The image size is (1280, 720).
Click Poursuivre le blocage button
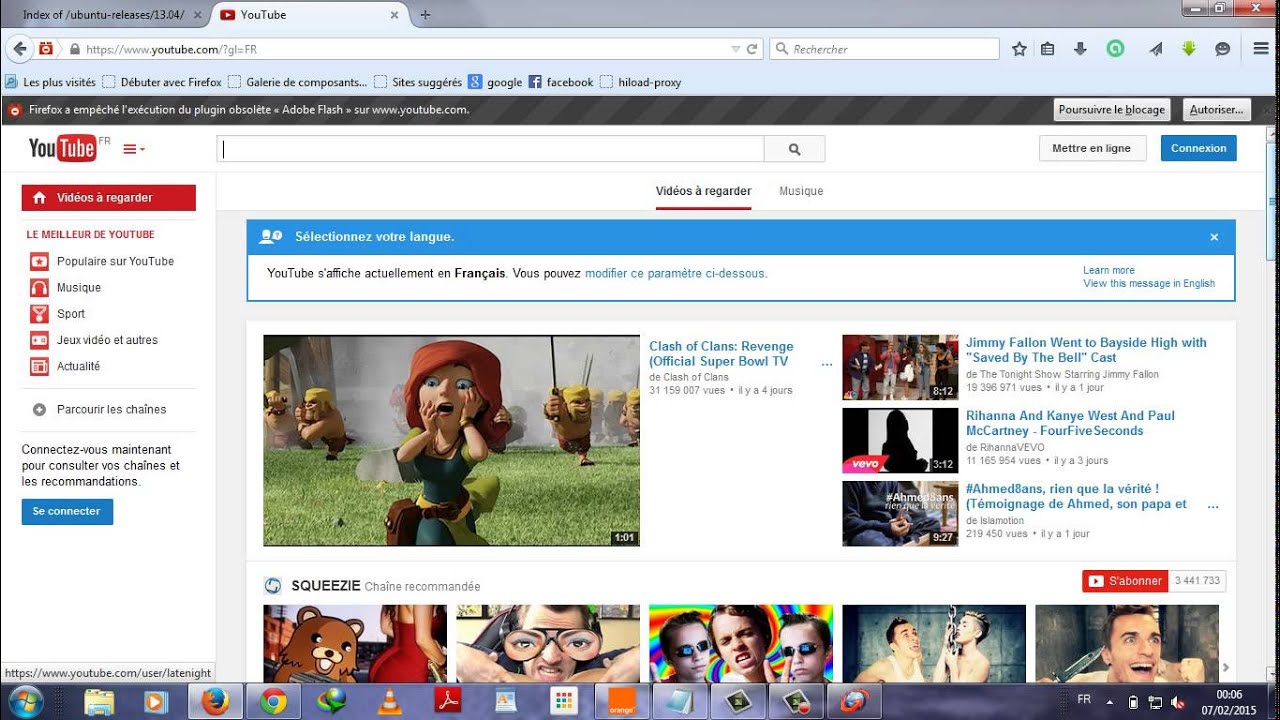tap(1112, 110)
